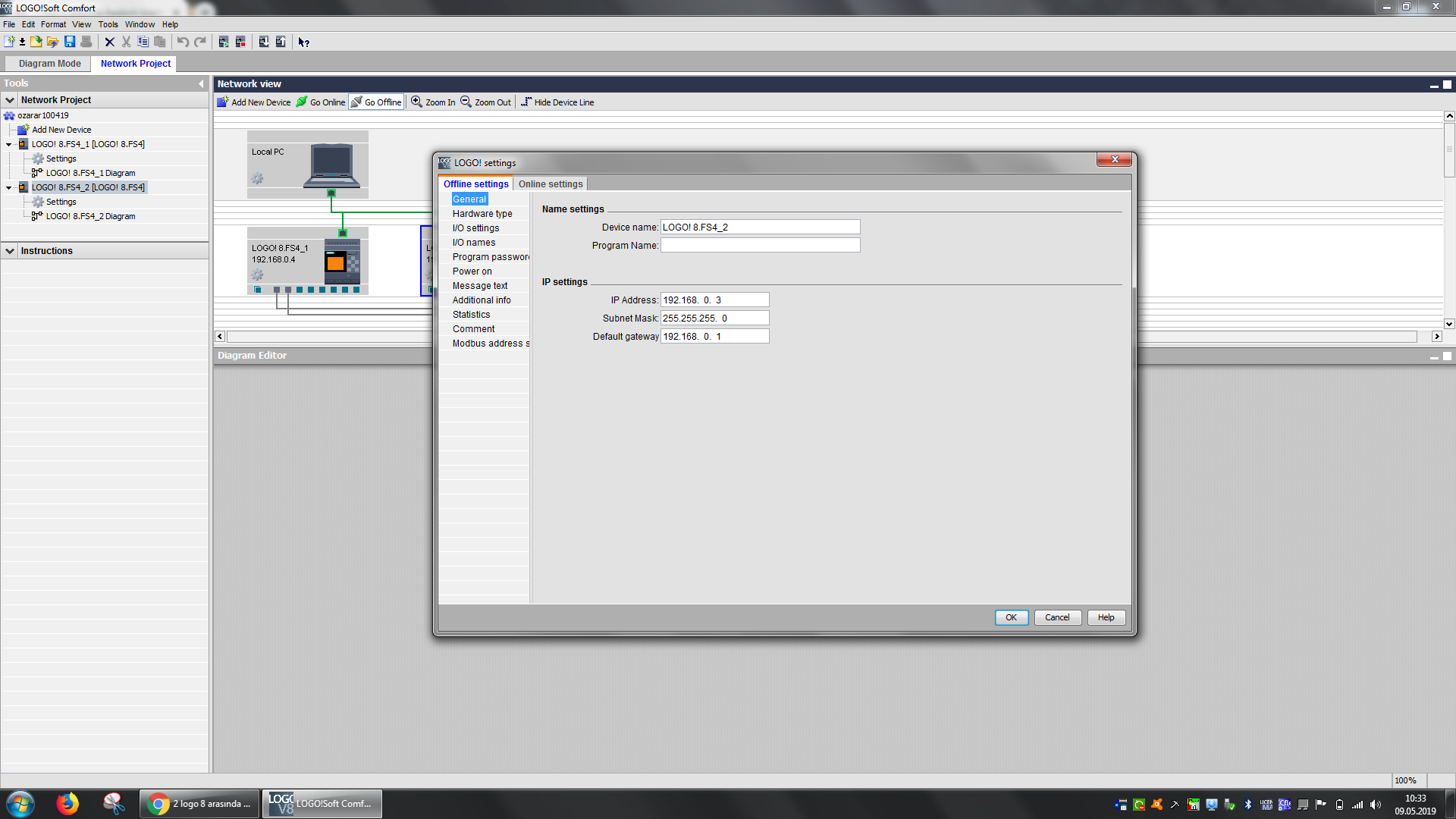Click Go Offline button

point(376,102)
